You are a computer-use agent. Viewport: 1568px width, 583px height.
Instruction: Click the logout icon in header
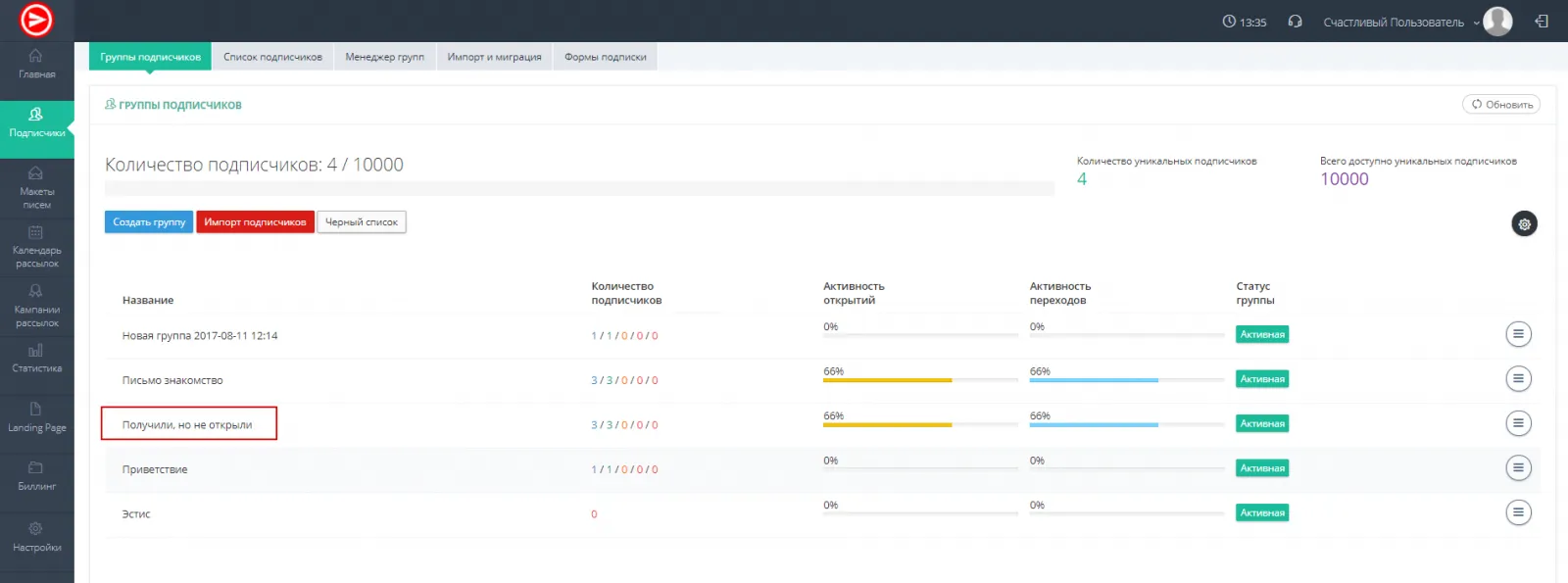(1542, 22)
